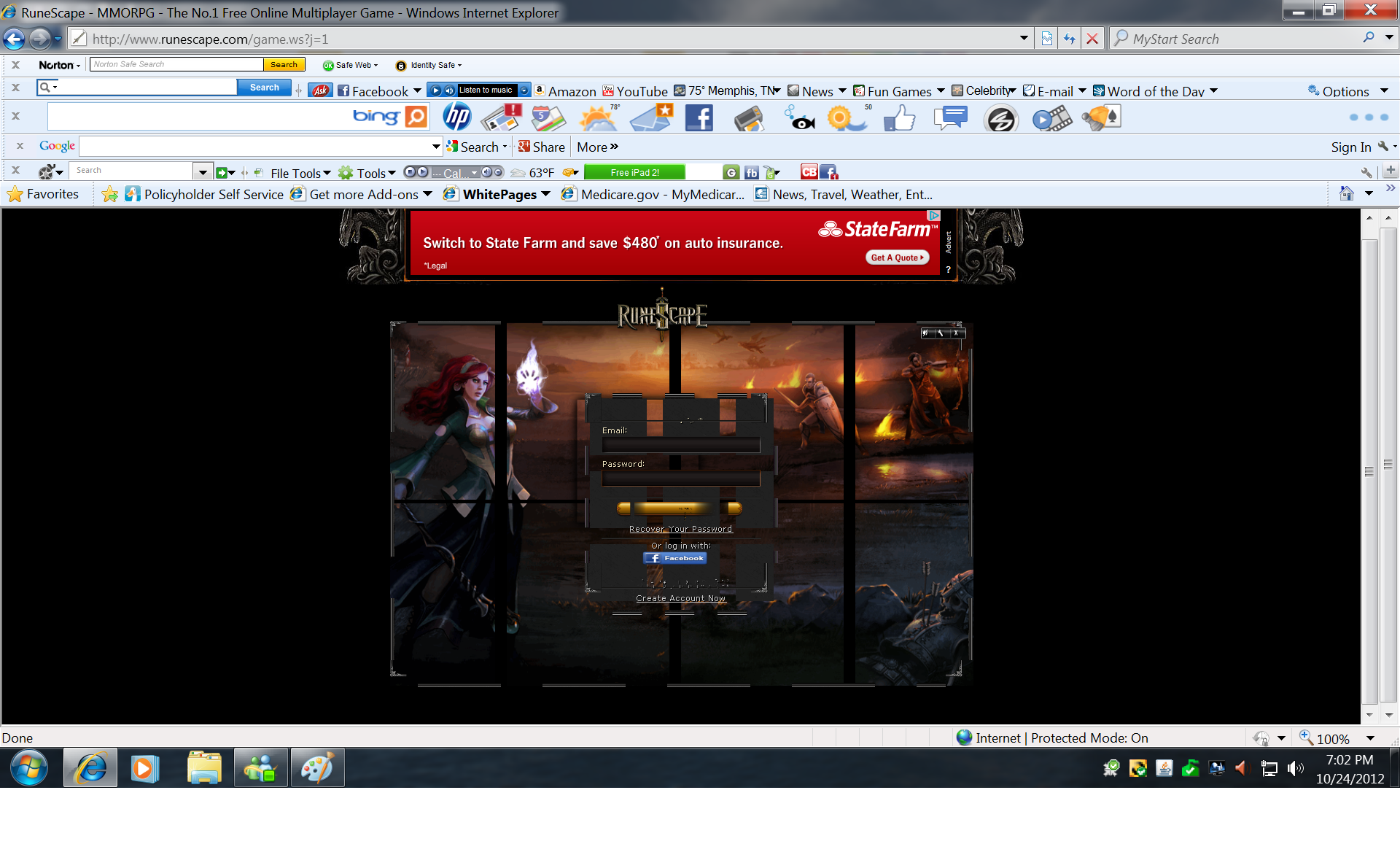Viewport: 1400px width, 844px height.
Task: Click the browser Back button
Action: [14, 39]
